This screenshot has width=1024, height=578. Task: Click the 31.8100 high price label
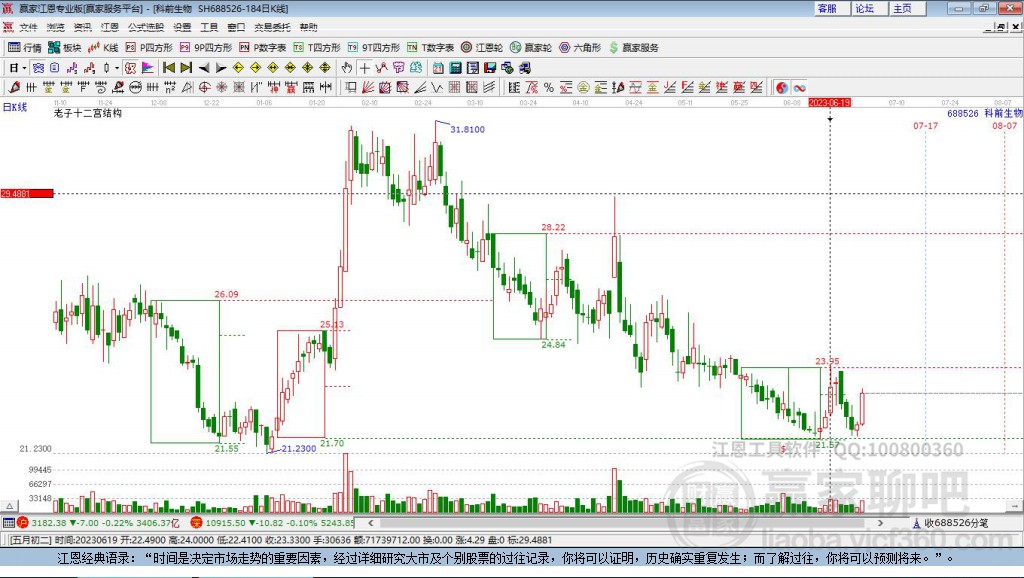coord(468,129)
